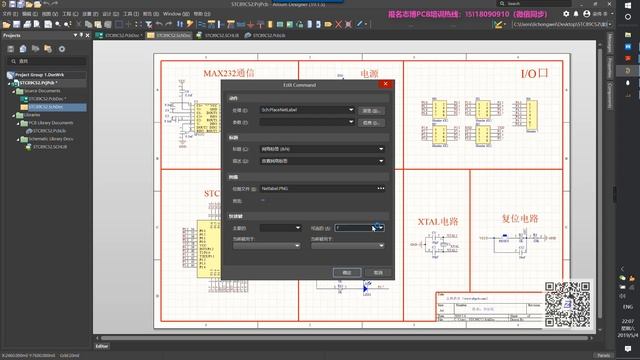The height and width of the screenshot is (360, 640).
Task: Switch to the STC89C52.PcbLib tab
Action: pos(265,36)
